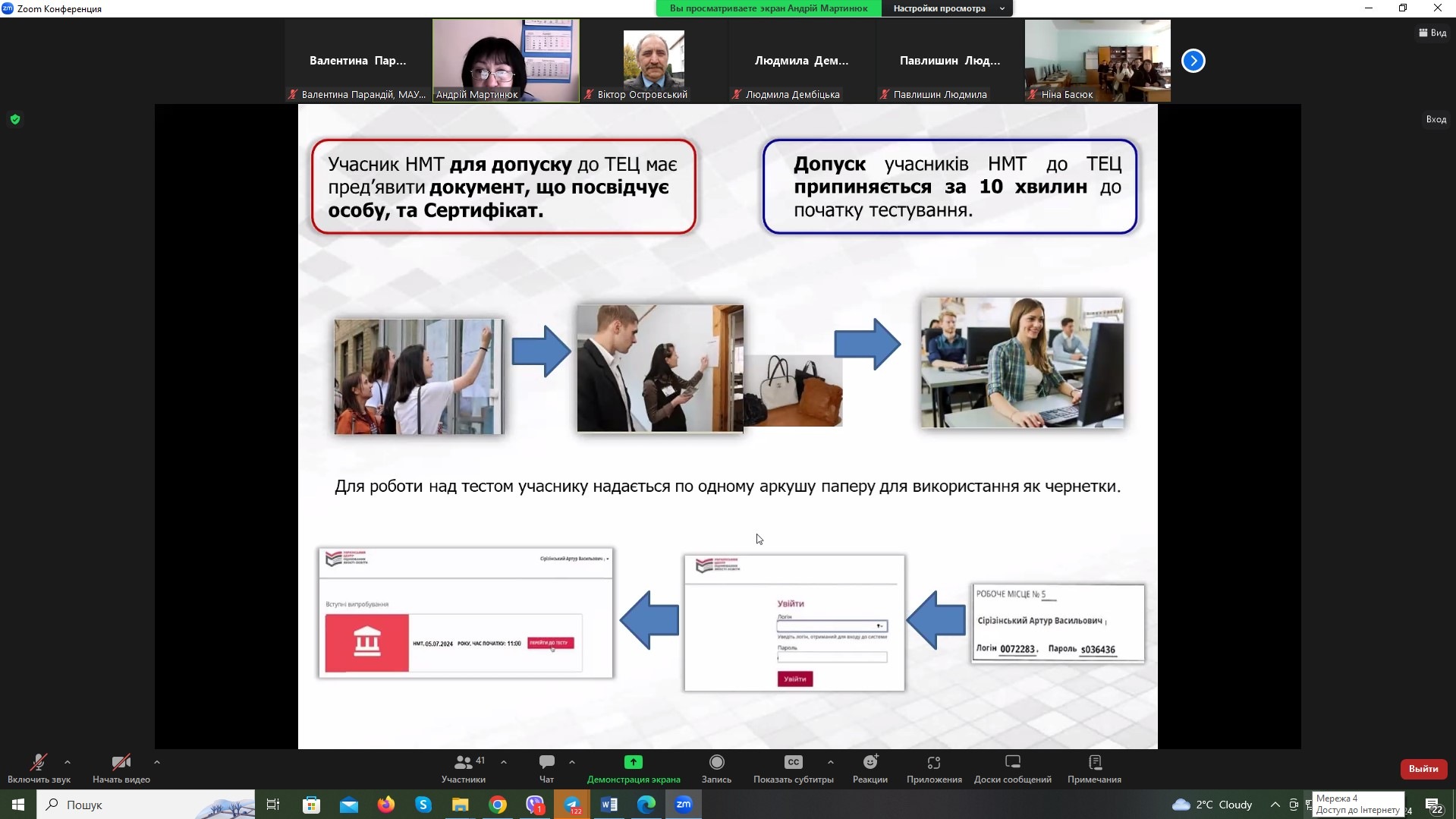The width and height of the screenshot is (1456, 819).
Task: Unmute microphone with Включить звук
Action: point(38,763)
